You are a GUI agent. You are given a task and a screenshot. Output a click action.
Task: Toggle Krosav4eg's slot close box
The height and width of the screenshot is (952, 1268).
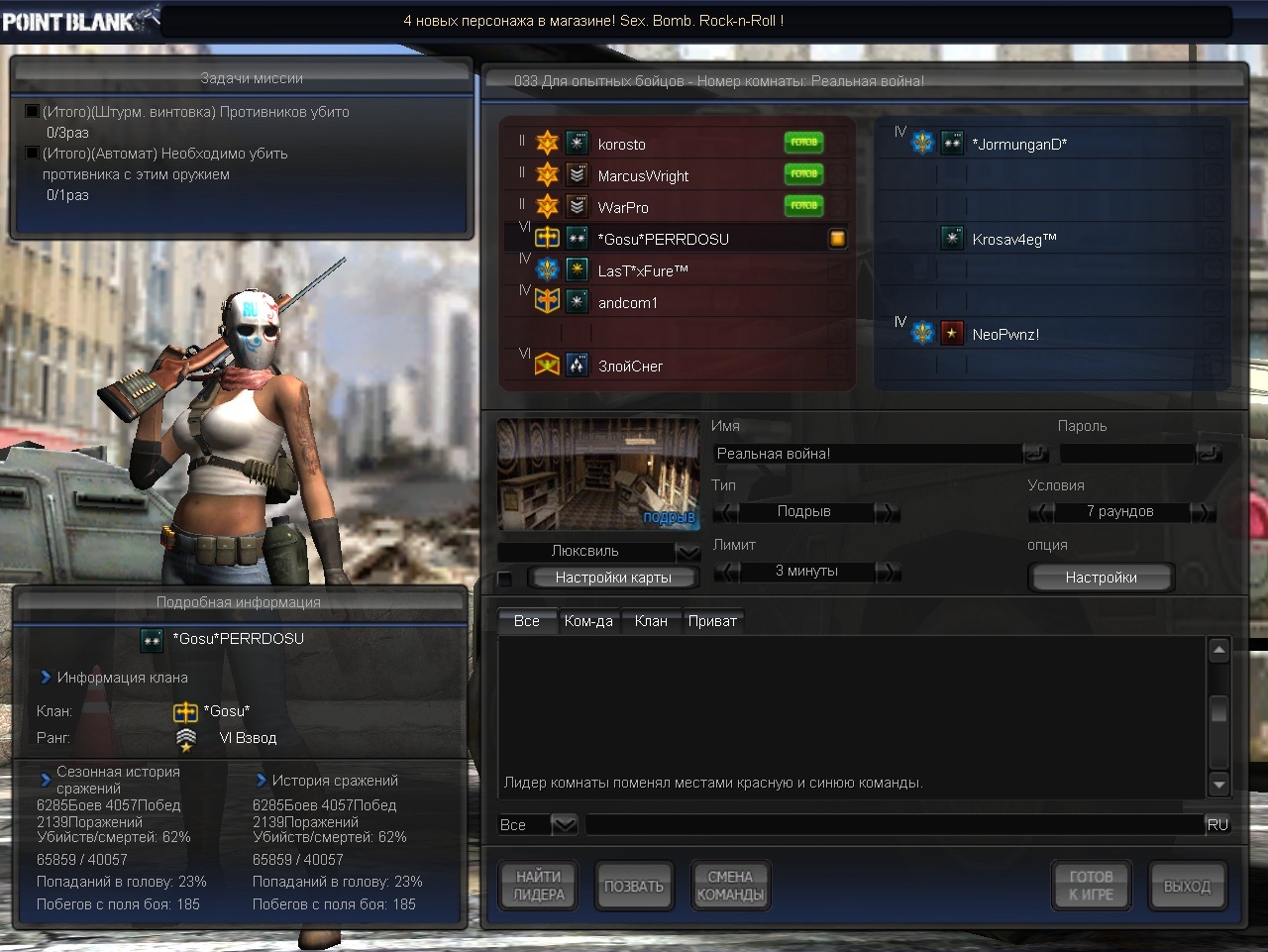[1213, 239]
